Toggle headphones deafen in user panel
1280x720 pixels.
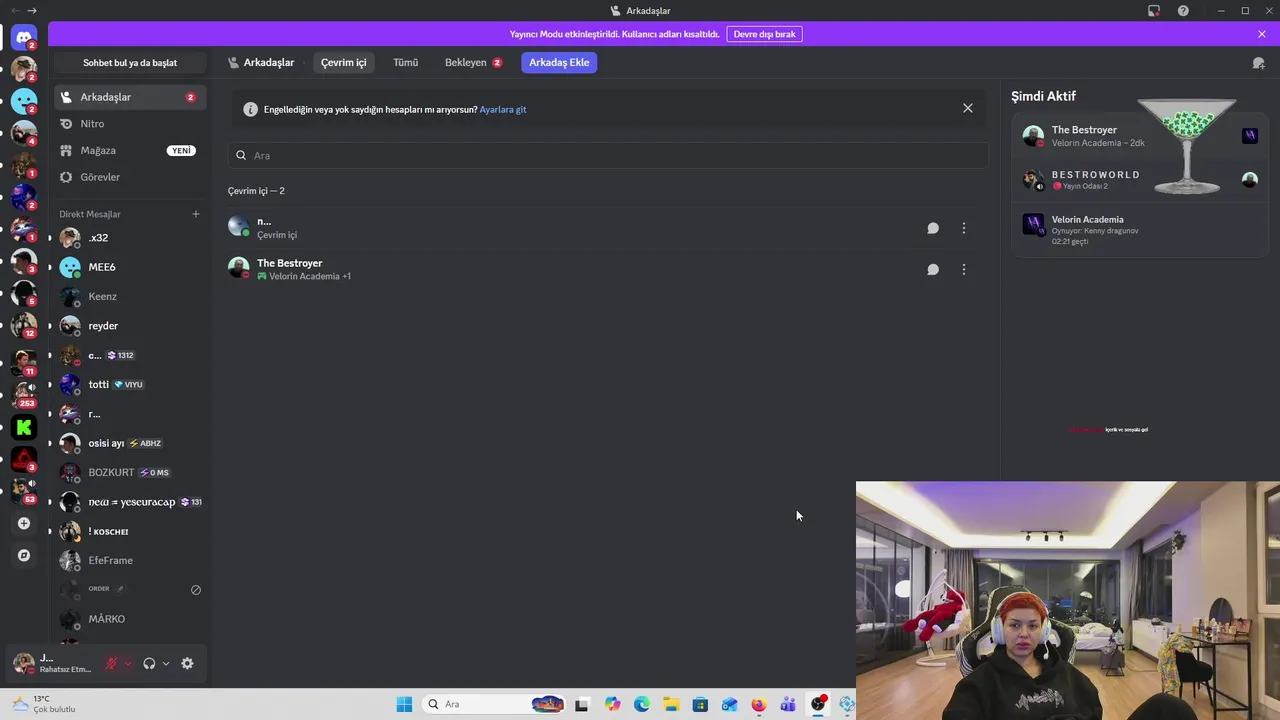pyautogui.click(x=149, y=663)
